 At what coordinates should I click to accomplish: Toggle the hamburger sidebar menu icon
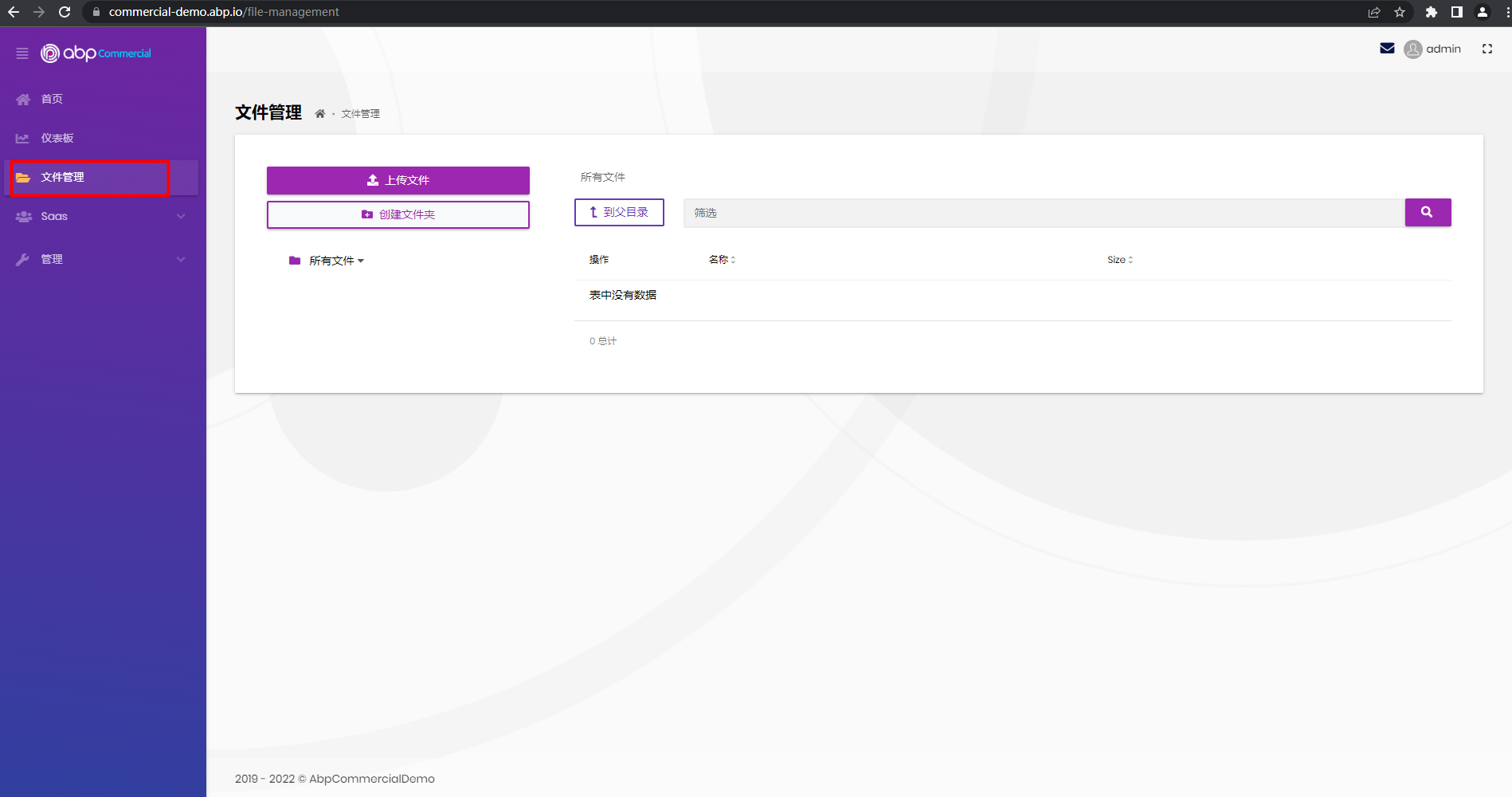tap(22, 53)
